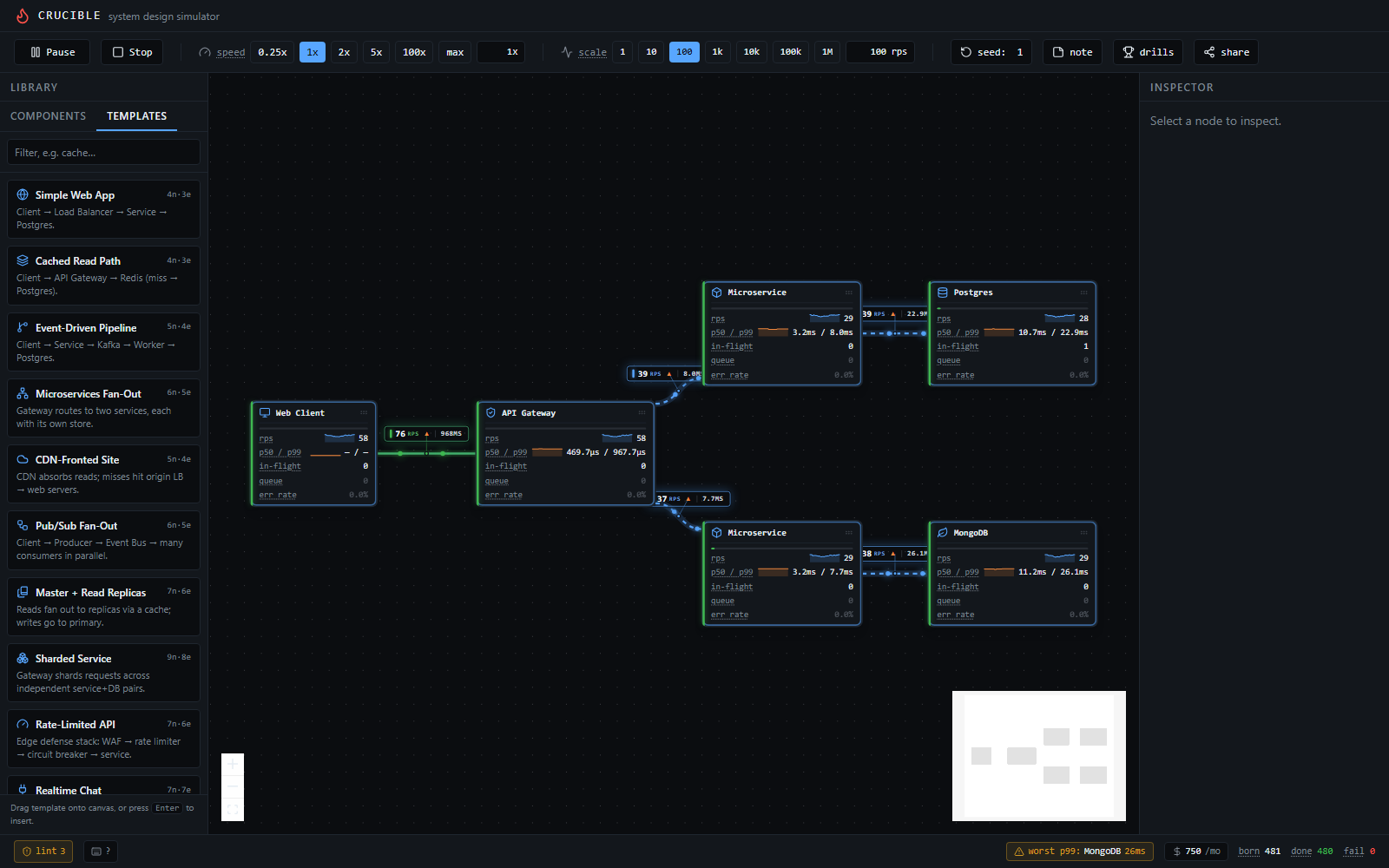Viewport: 1389px width, 868px height.
Task: Click the Microservices Fan-Out network icon
Action: coord(23,393)
